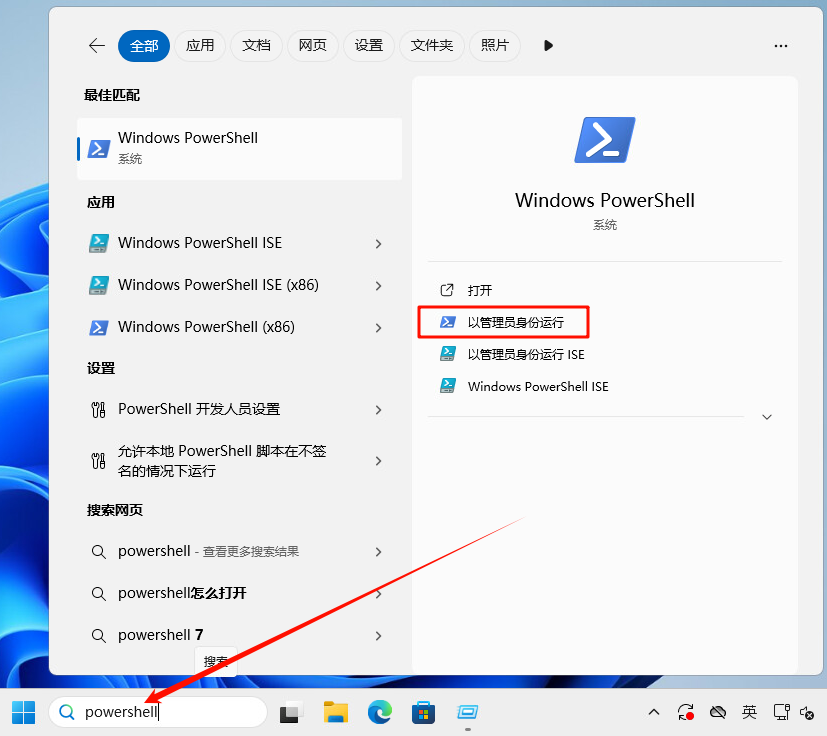827x736 pixels.
Task: Click 打开 to open PowerShell
Action: (480, 290)
